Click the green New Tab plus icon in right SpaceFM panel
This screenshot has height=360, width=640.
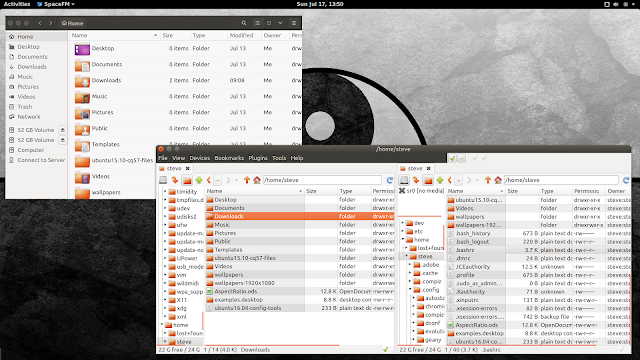pos(440,180)
